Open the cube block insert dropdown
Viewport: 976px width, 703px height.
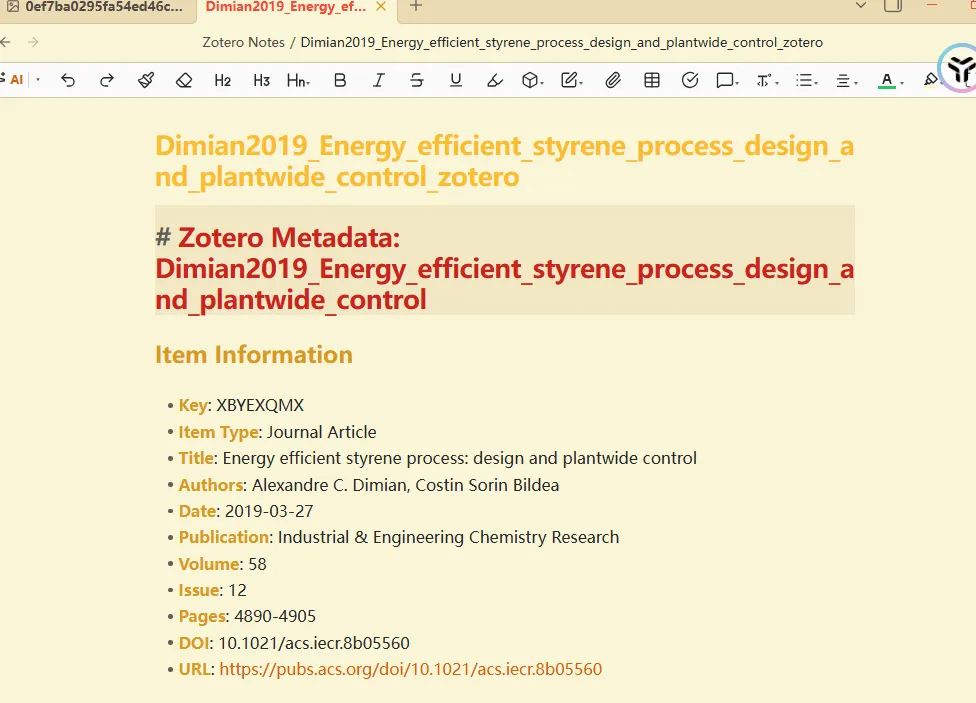pos(532,80)
